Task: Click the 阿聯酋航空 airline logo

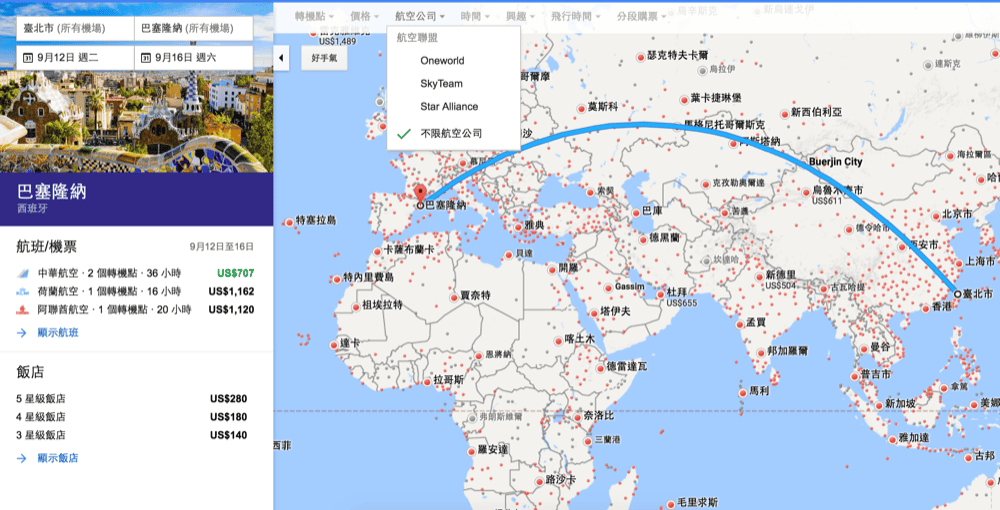Action: coord(22,310)
